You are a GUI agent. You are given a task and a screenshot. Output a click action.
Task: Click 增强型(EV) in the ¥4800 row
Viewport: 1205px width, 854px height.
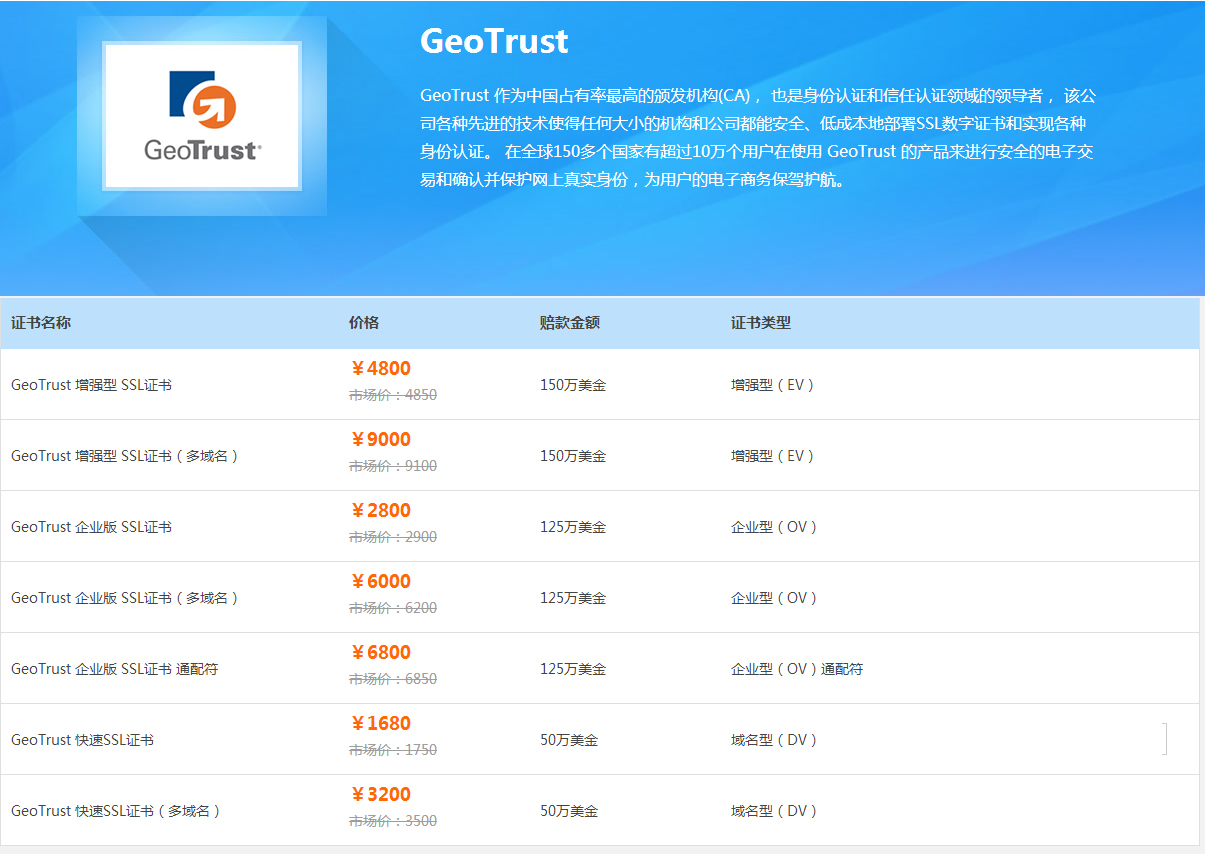pyautogui.click(x=773, y=385)
